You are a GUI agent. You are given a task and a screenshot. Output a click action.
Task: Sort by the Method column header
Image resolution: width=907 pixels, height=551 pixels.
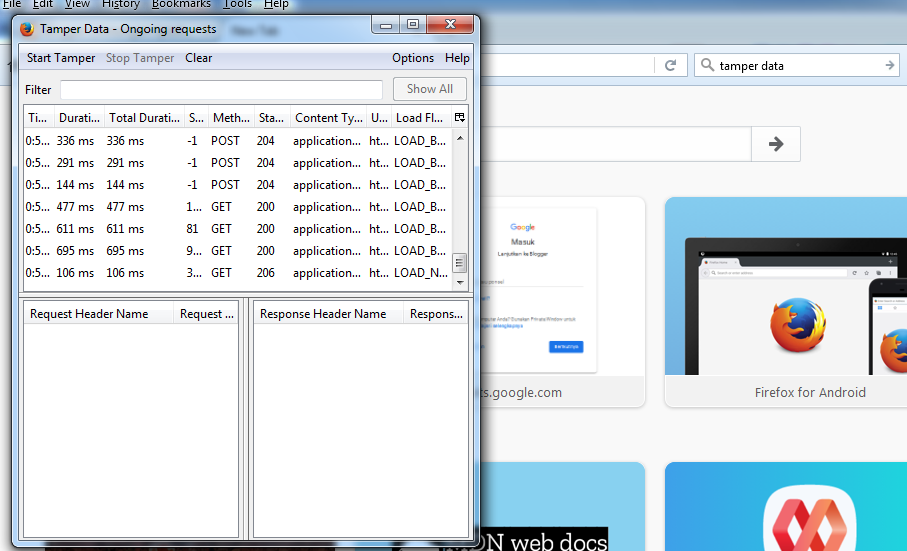231,117
